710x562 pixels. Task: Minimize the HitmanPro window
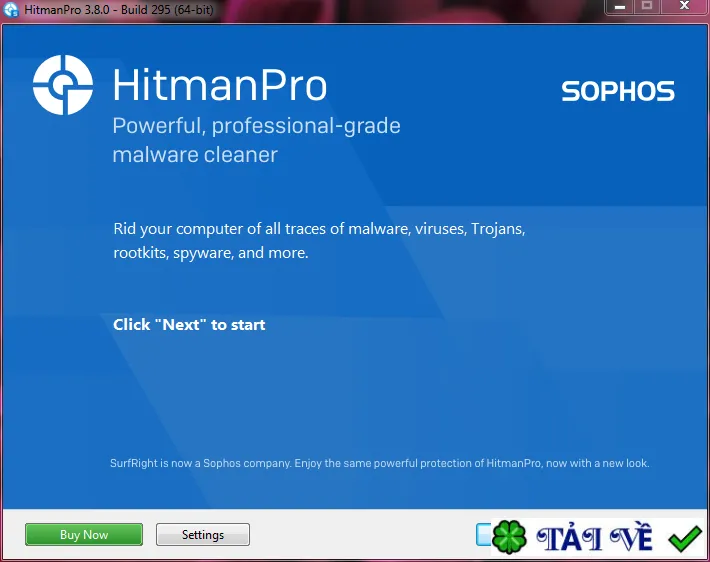point(620,7)
